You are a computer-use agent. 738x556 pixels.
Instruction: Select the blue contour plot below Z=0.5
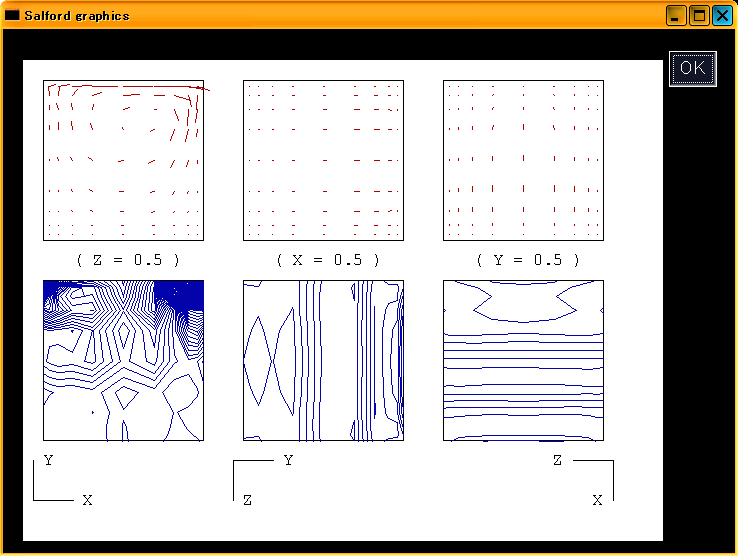(x=123, y=361)
